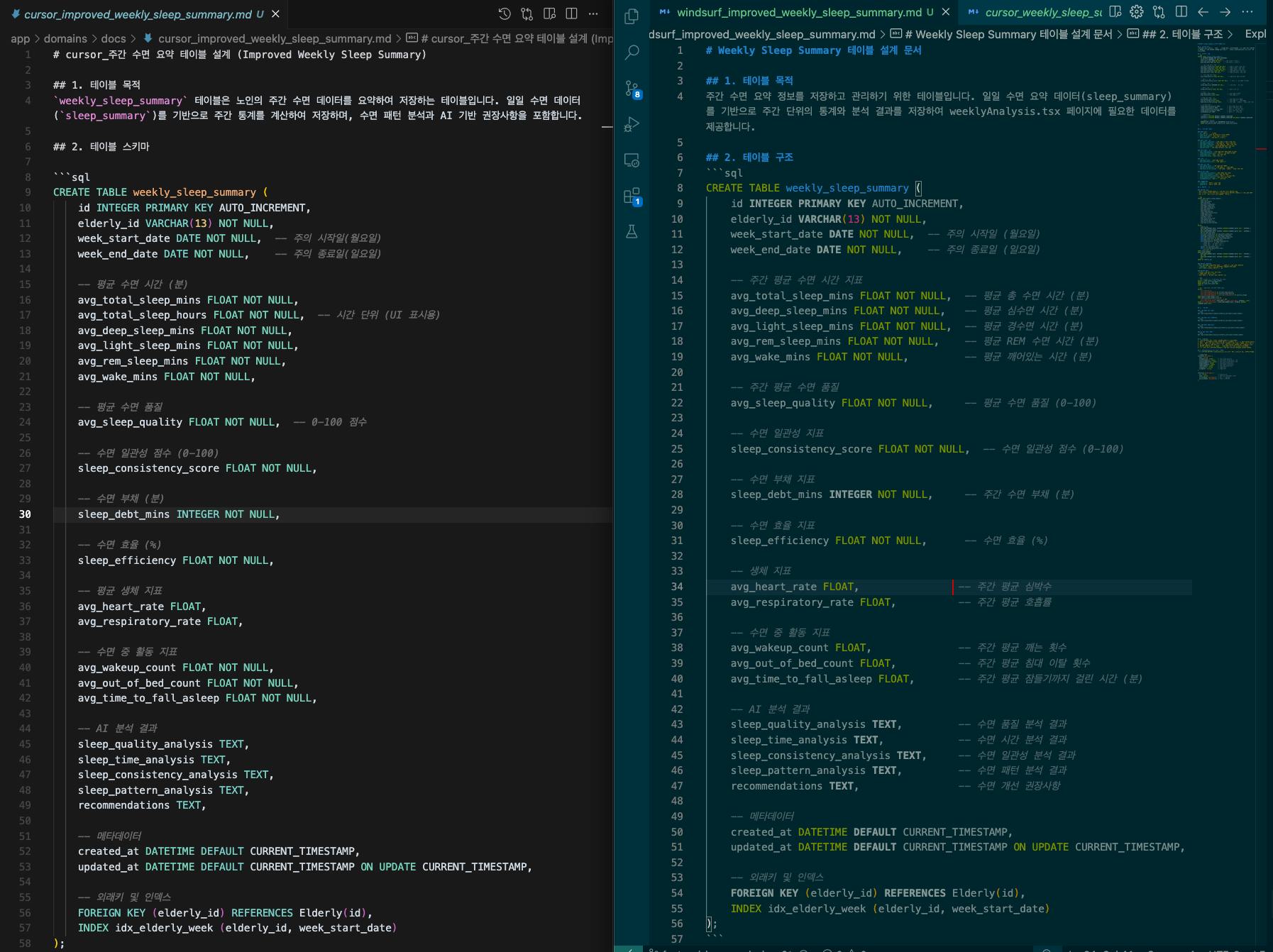
Task: Click the minimap in the right editor
Action: pos(1226,213)
